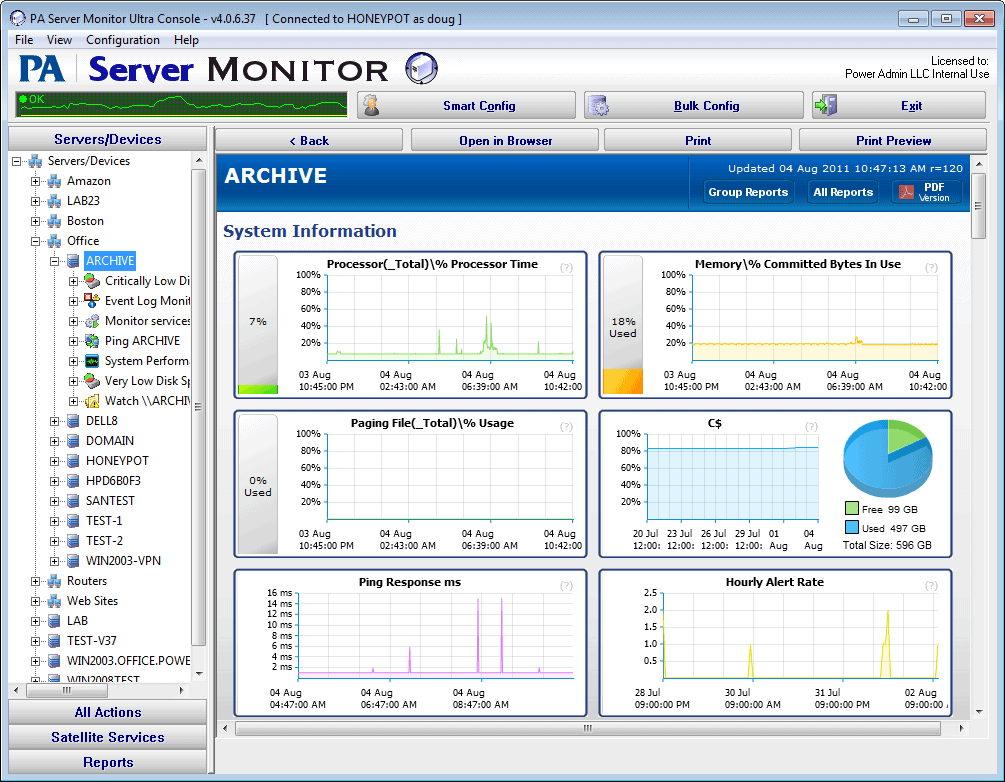This screenshot has height=782, width=1005.
Task: Collapse the ARCHIVE server node
Action: coord(55,261)
